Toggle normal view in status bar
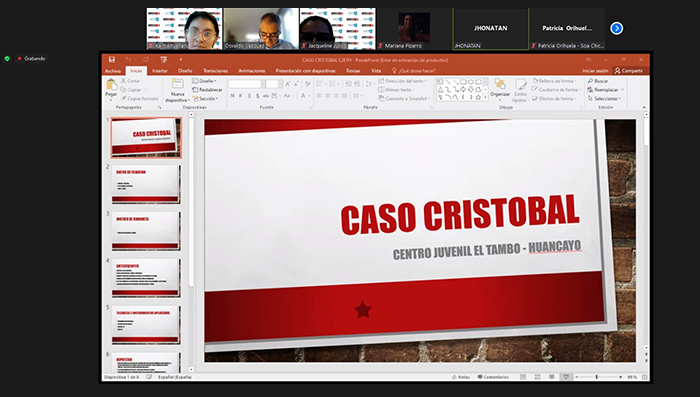700x397 pixels. tap(523, 377)
